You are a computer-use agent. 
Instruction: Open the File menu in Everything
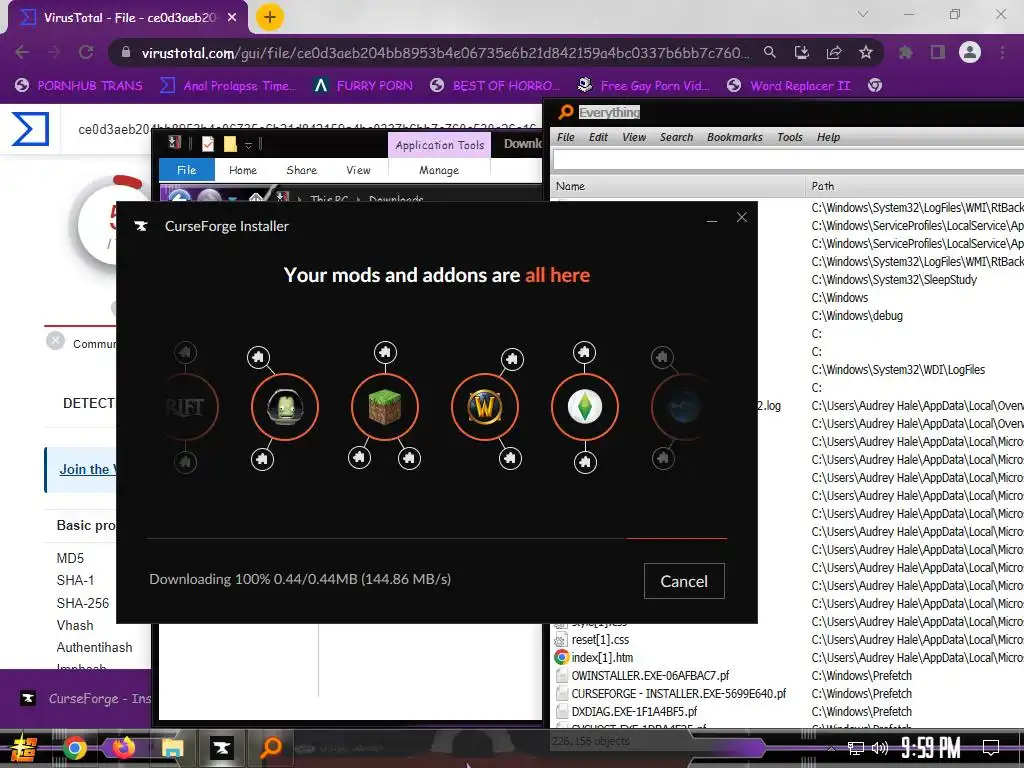pyautogui.click(x=566, y=137)
